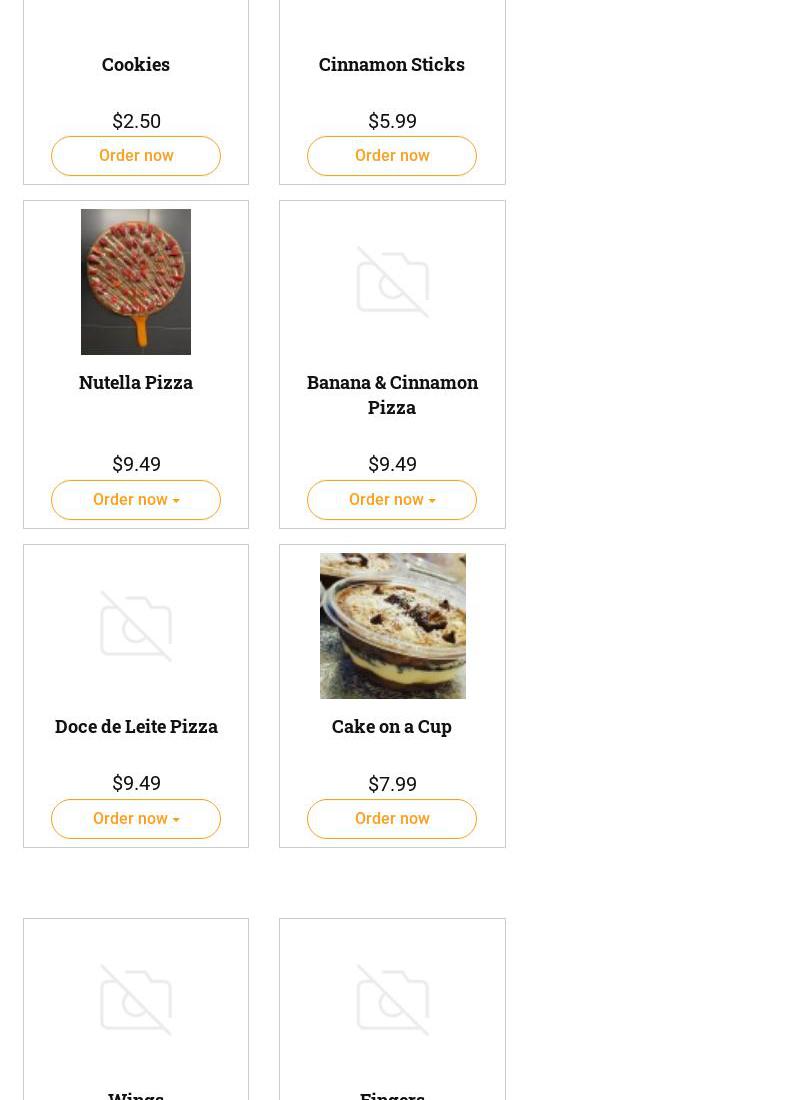Click Doce de Leite Pizza placeholder icon
Viewport: 785px width, 1100px height.
(x=136, y=626)
